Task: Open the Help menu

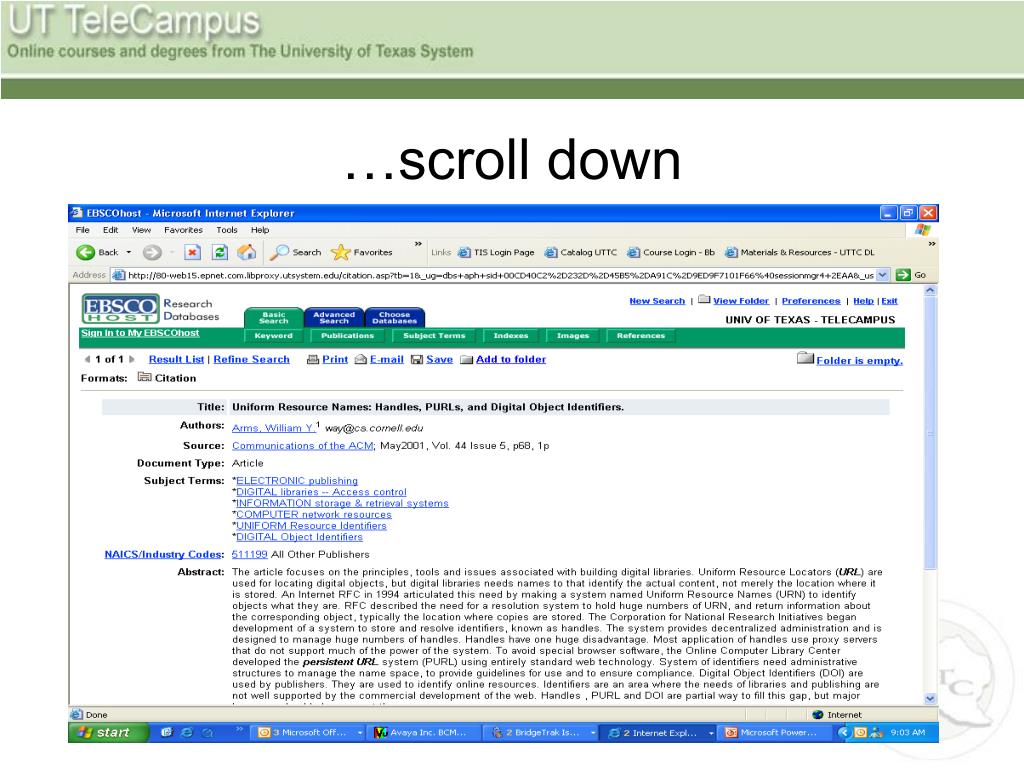Action: [260, 230]
